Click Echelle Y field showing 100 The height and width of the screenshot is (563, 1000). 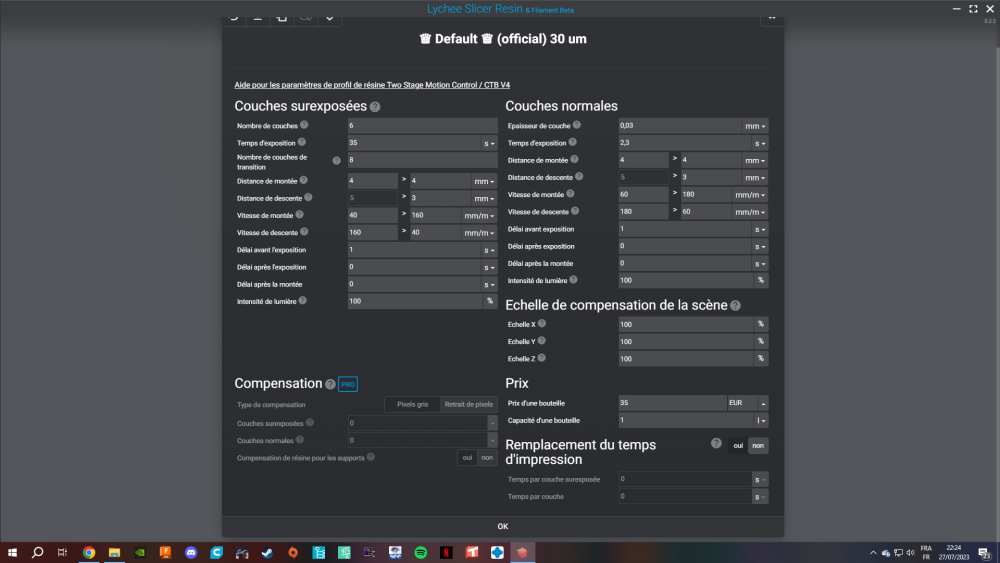[686, 342]
